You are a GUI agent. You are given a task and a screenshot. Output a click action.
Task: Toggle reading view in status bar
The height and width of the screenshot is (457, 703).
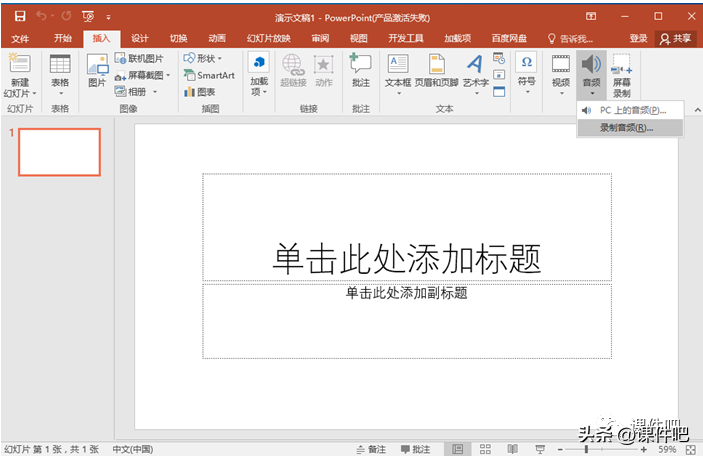point(512,449)
